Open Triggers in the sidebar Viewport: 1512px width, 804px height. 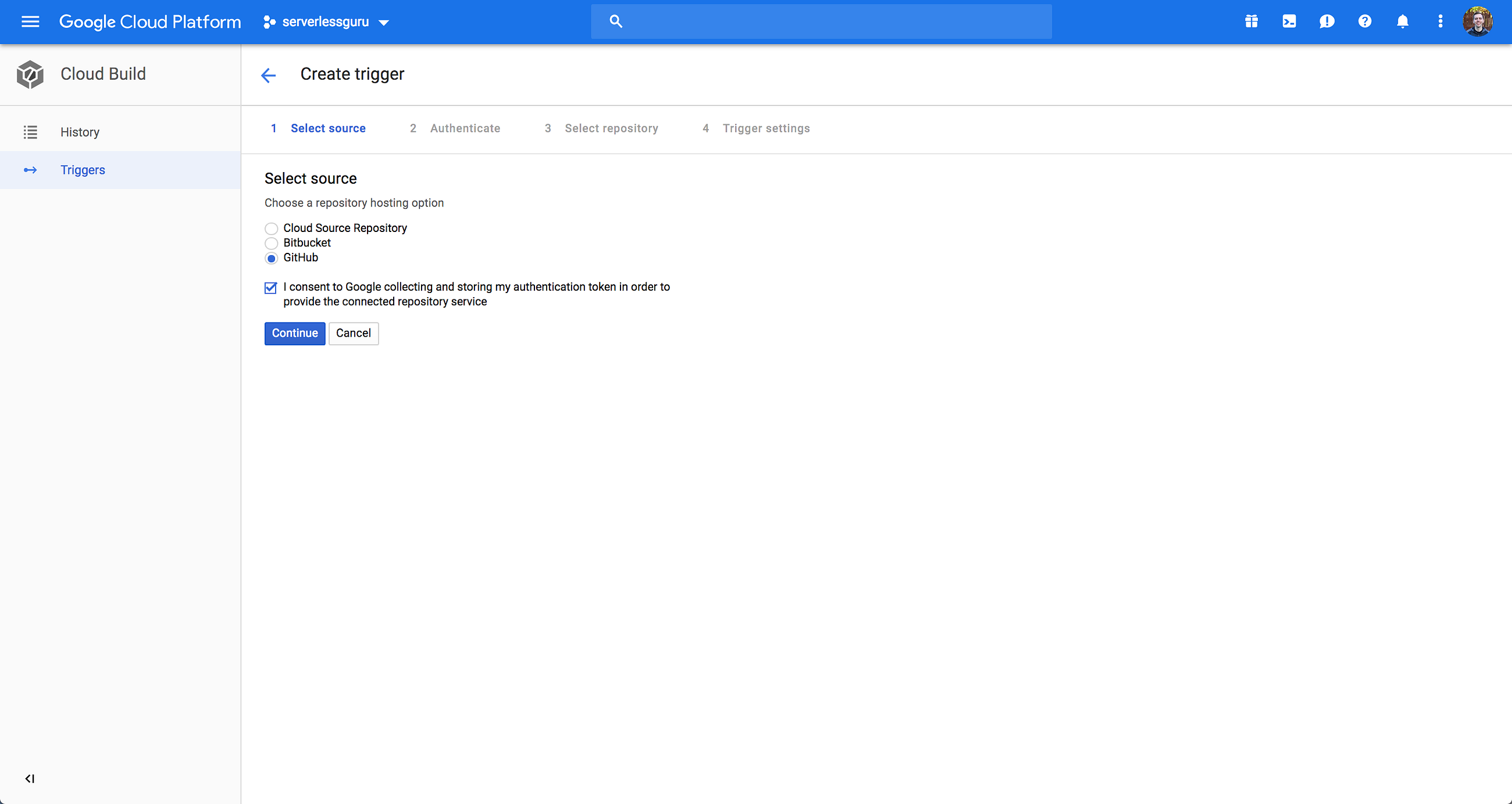point(83,170)
